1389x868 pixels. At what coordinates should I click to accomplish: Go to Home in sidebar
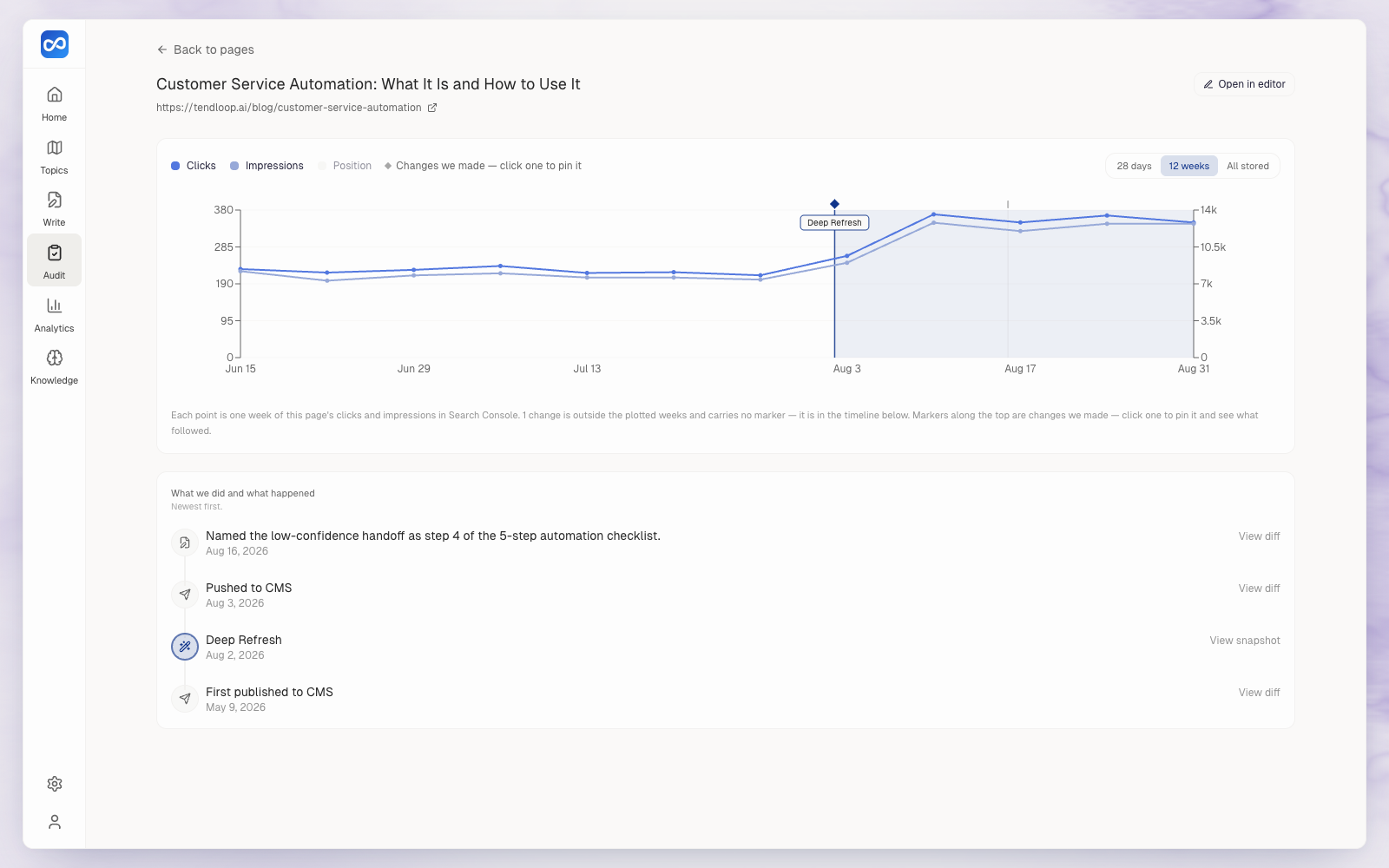click(54, 103)
